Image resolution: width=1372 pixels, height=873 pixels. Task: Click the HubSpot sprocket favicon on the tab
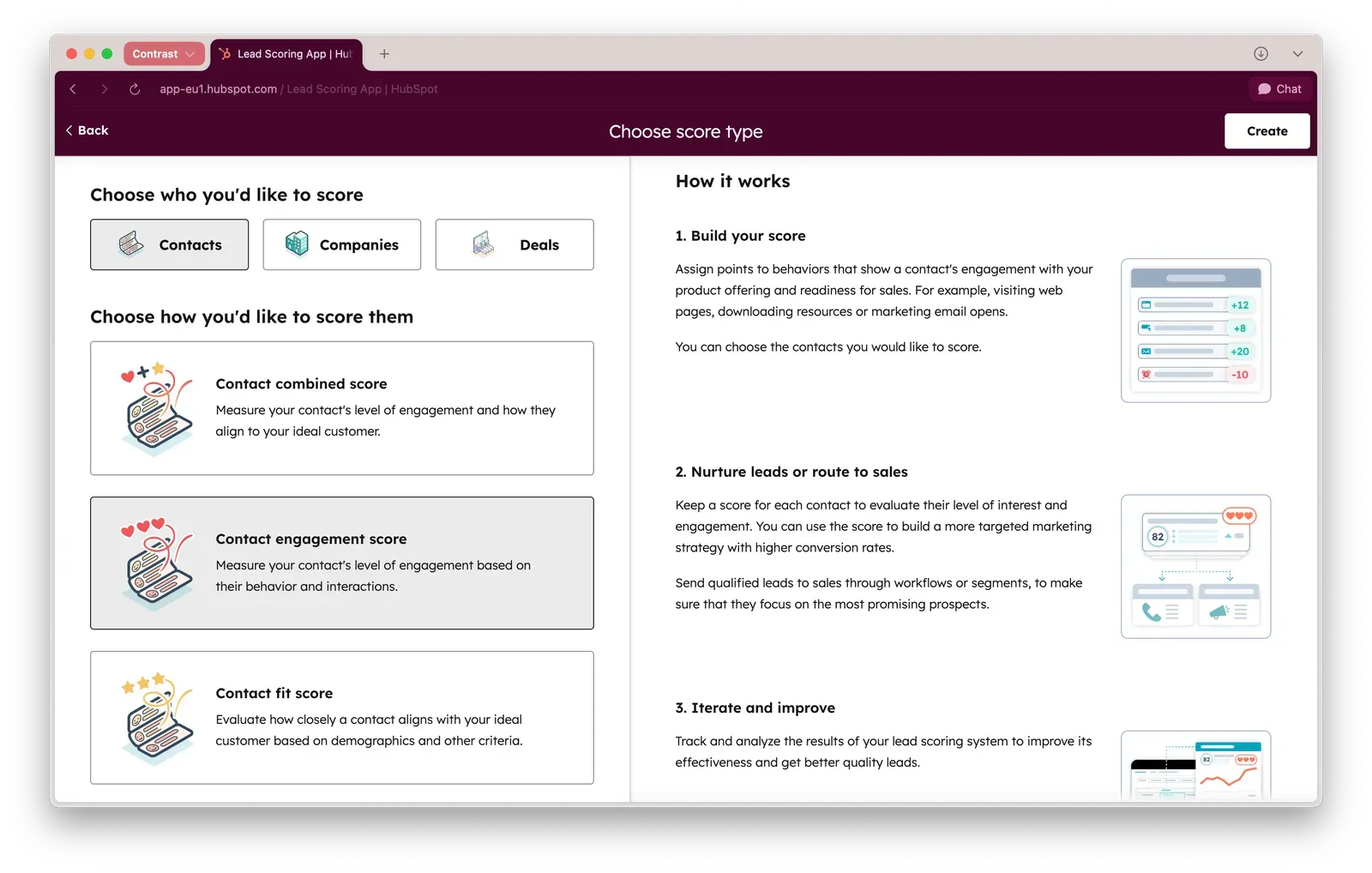(225, 53)
